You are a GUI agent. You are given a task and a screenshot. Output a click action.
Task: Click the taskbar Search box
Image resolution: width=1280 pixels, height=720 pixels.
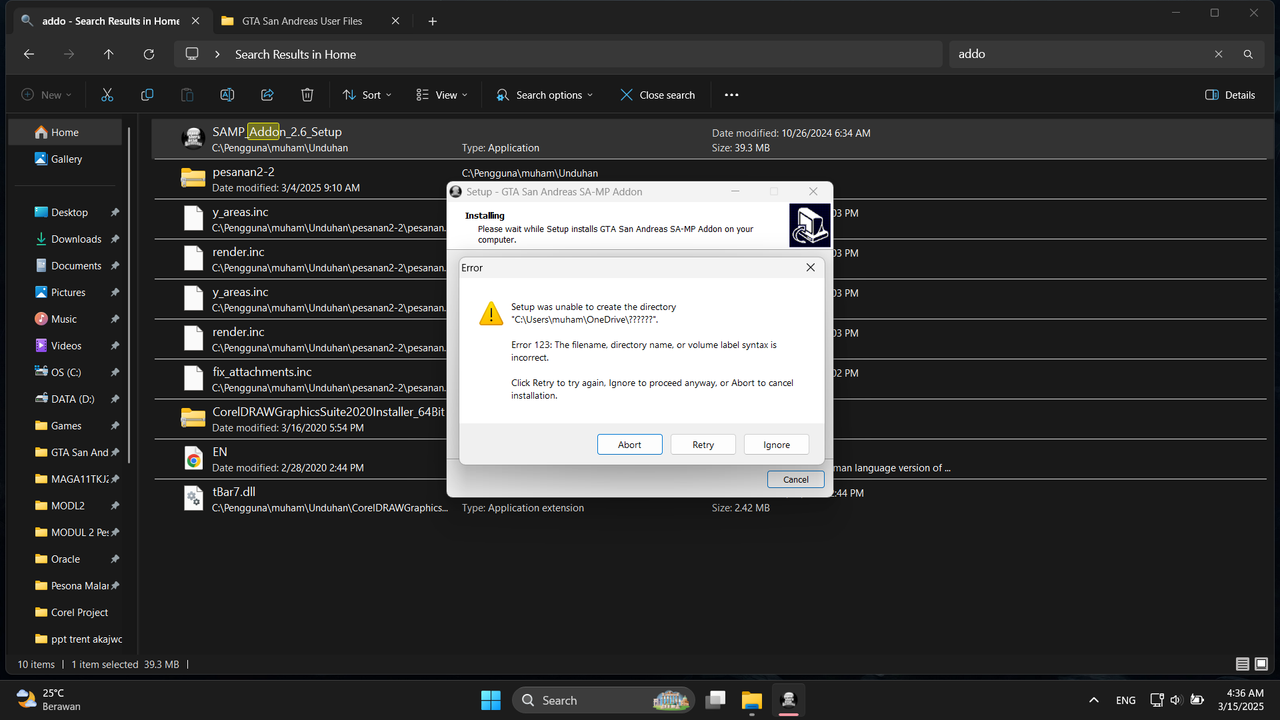tap(604, 700)
